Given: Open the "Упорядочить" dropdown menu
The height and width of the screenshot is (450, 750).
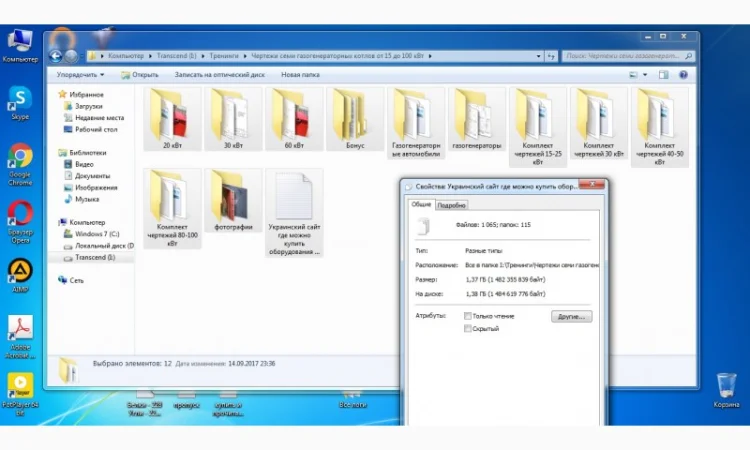Looking at the screenshot, I should [x=81, y=74].
